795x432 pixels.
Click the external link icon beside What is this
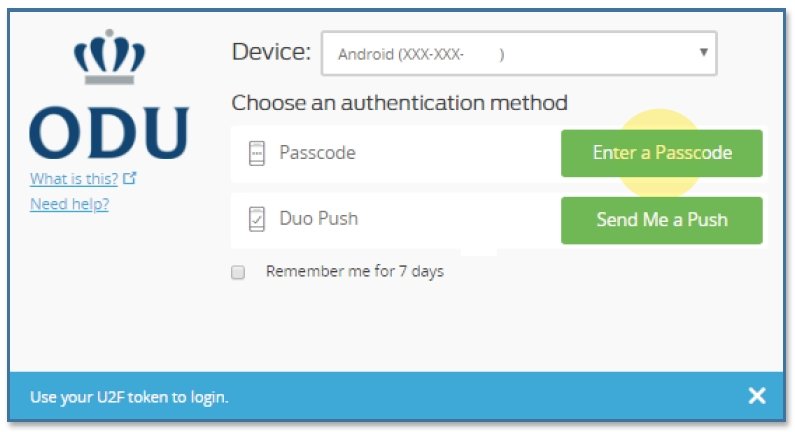[129, 179]
